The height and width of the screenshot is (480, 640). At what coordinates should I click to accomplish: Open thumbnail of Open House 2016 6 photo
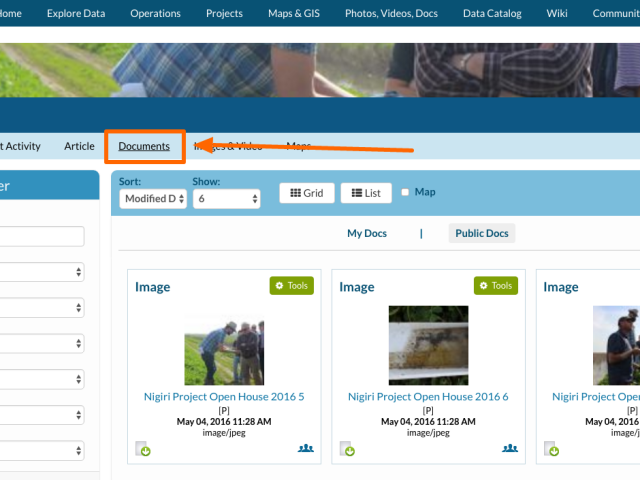click(x=428, y=345)
